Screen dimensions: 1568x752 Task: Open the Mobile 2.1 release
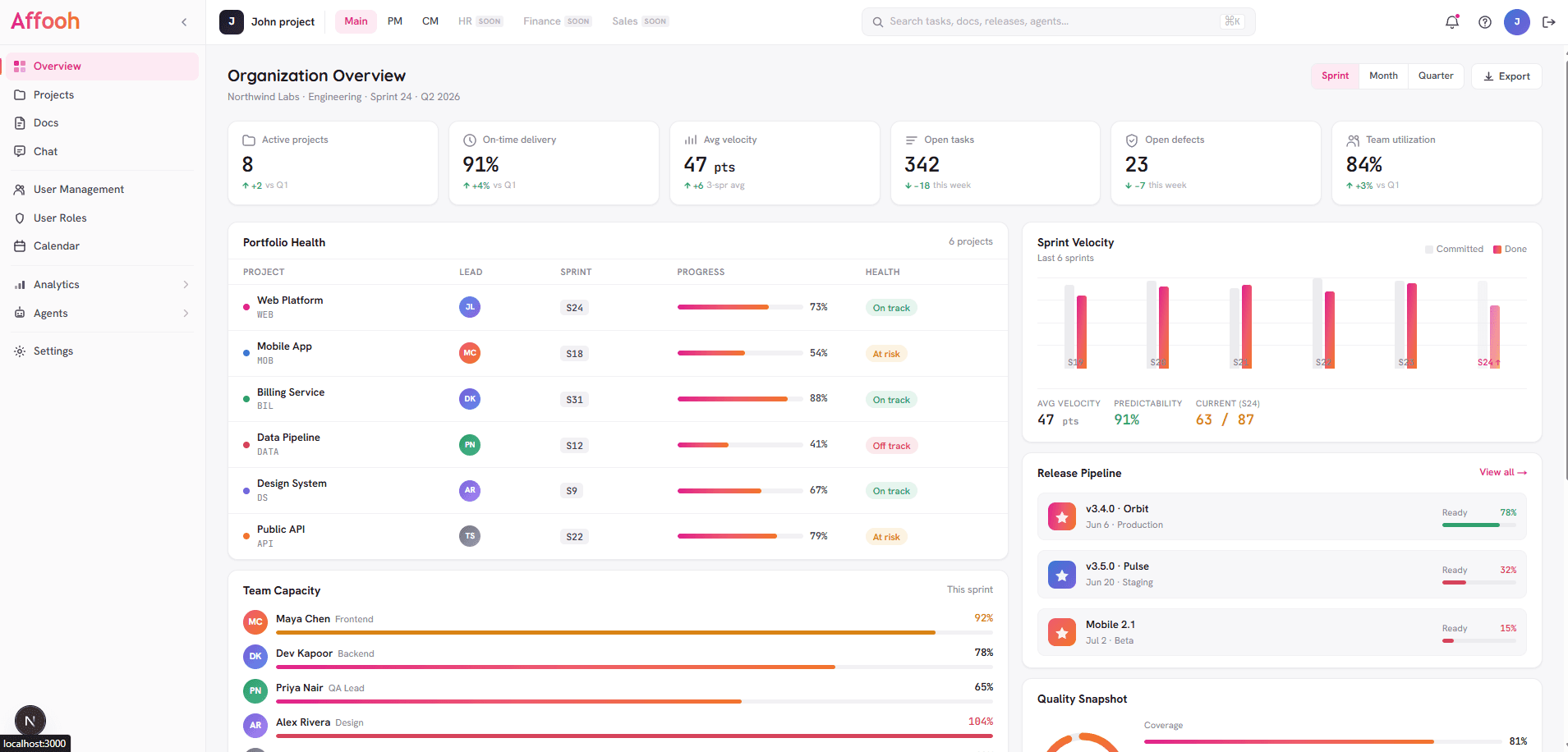click(x=1281, y=632)
